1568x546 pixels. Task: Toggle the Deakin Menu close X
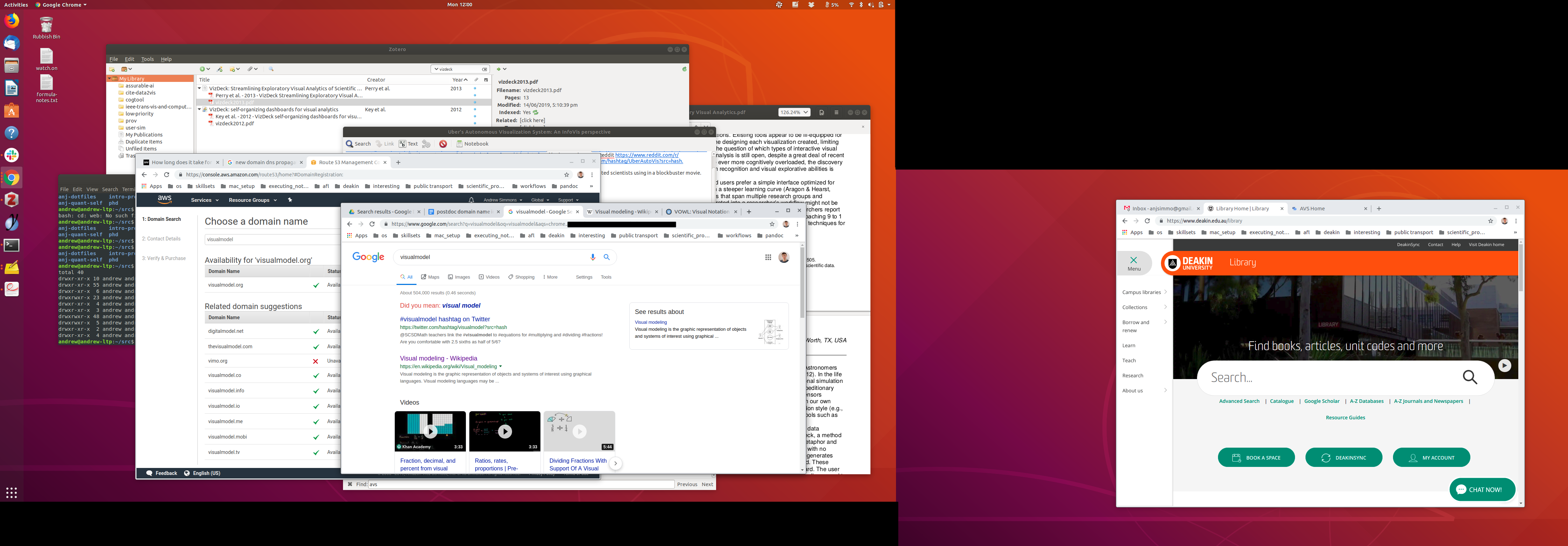click(x=1133, y=260)
